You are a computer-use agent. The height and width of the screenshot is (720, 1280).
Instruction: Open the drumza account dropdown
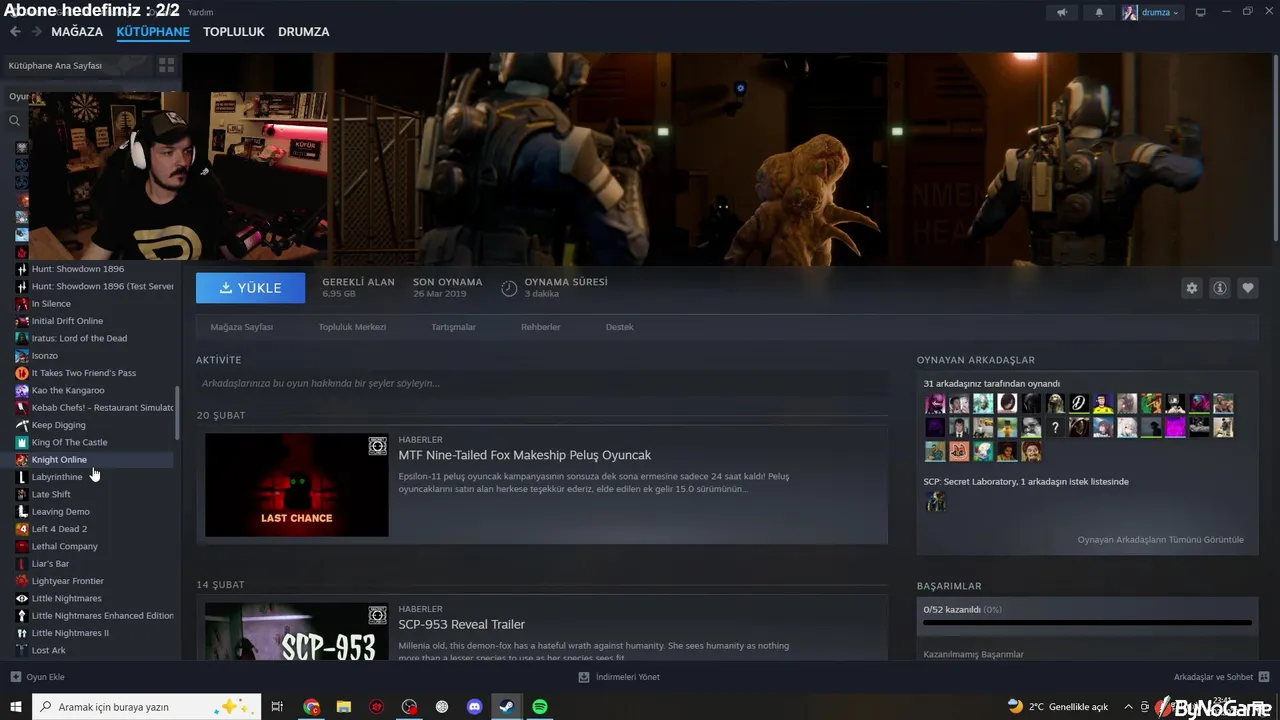[x=1151, y=13]
